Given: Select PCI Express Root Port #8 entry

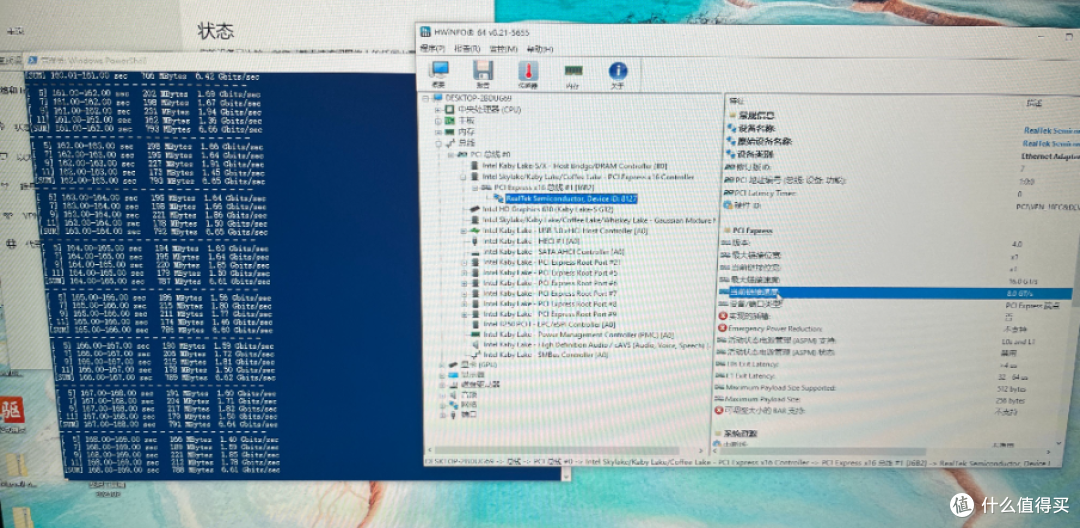Looking at the screenshot, I should (550, 304).
